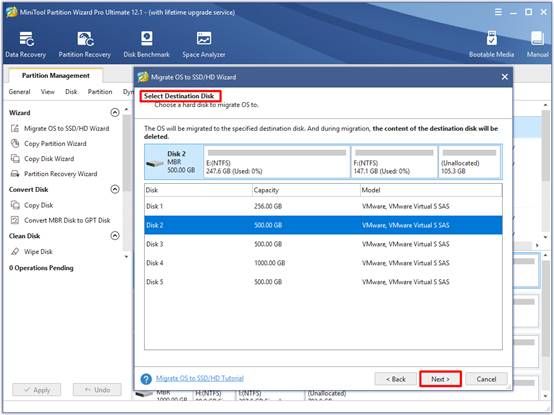
Task: Collapse the Convert Disk section
Action: (x=115, y=189)
